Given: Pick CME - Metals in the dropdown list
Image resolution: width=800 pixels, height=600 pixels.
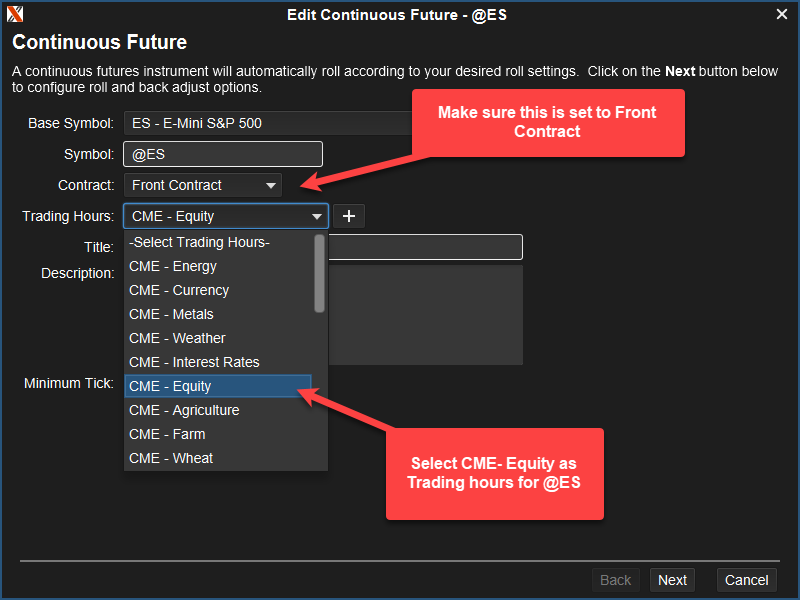Looking at the screenshot, I should (x=171, y=314).
